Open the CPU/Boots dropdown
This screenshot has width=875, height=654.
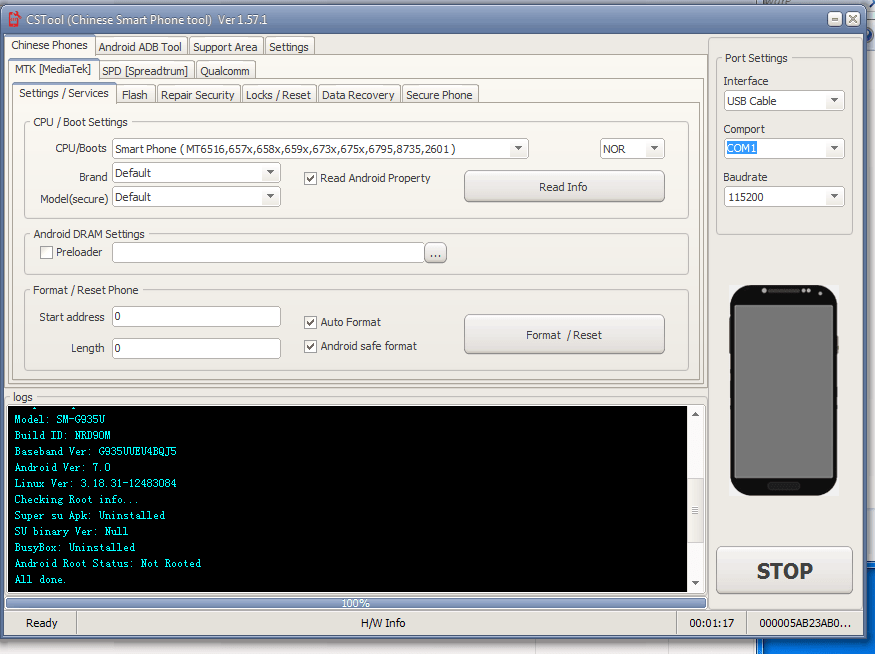click(518, 149)
